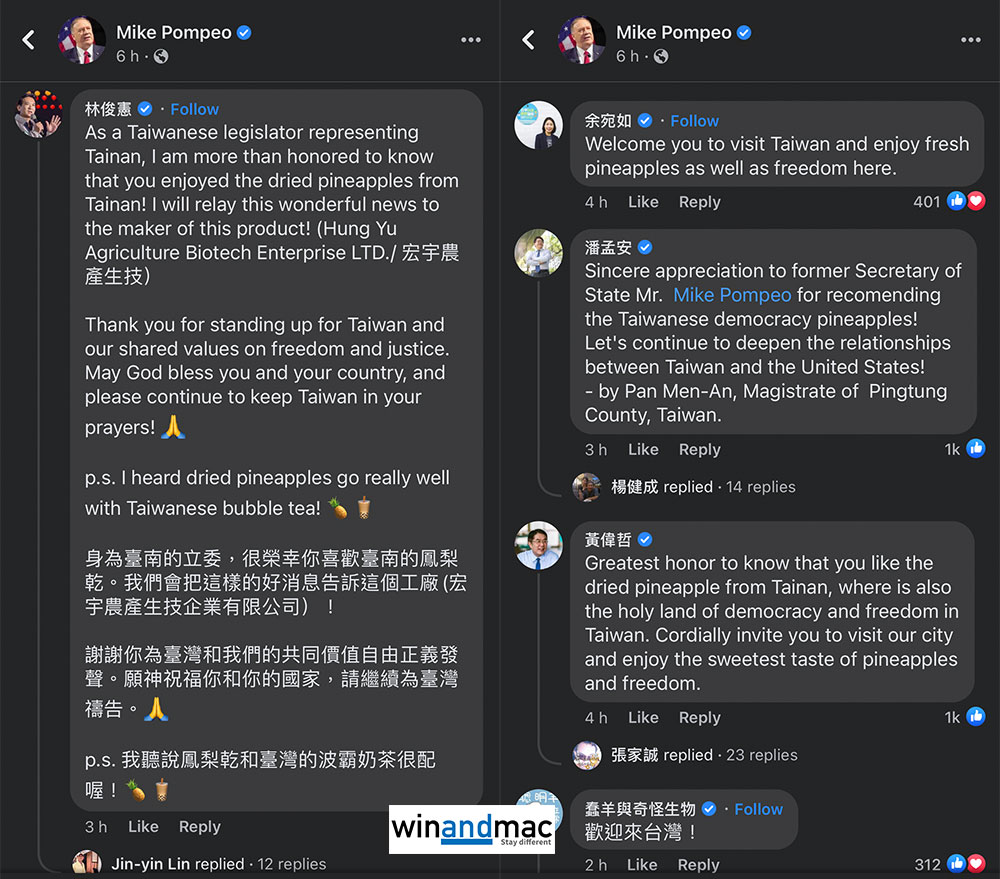Open right post three-dots options menu
1000x879 pixels.
pos(971,40)
